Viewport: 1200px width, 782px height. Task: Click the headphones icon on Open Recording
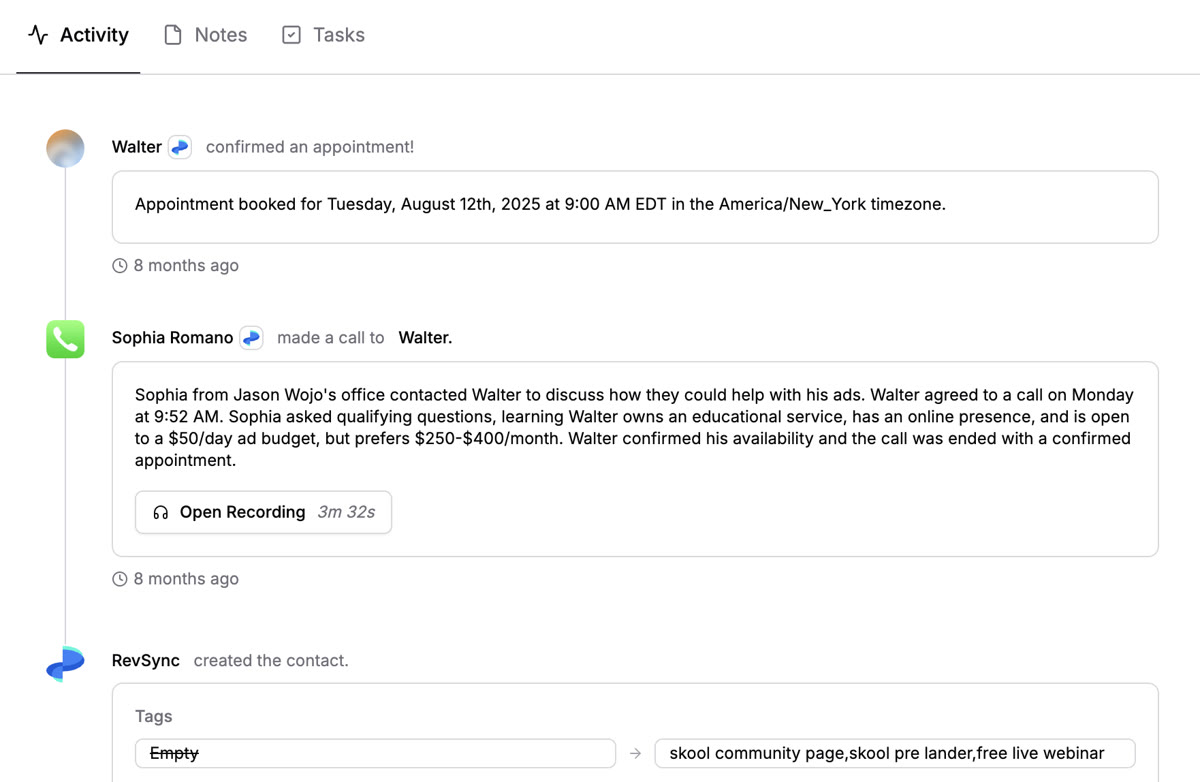160,512
